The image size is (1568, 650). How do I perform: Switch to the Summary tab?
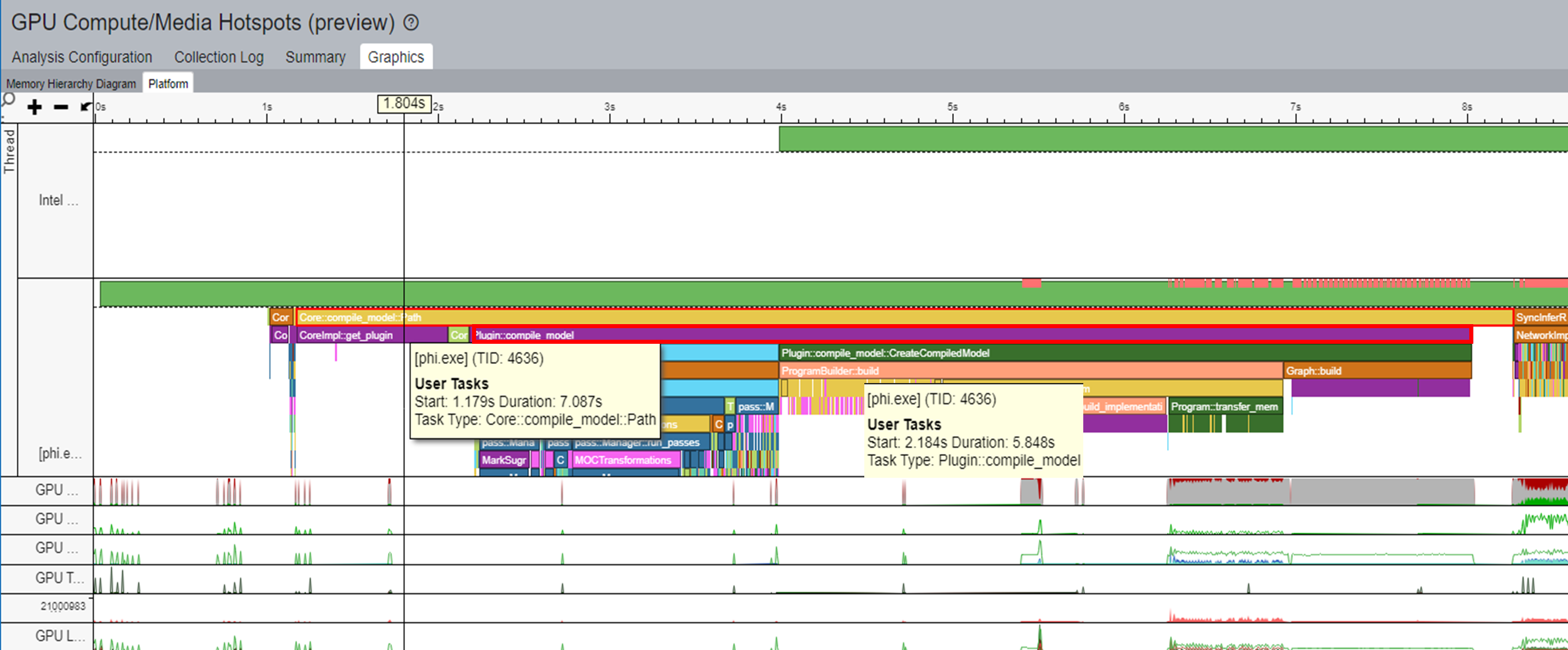(x=315, y=57)
